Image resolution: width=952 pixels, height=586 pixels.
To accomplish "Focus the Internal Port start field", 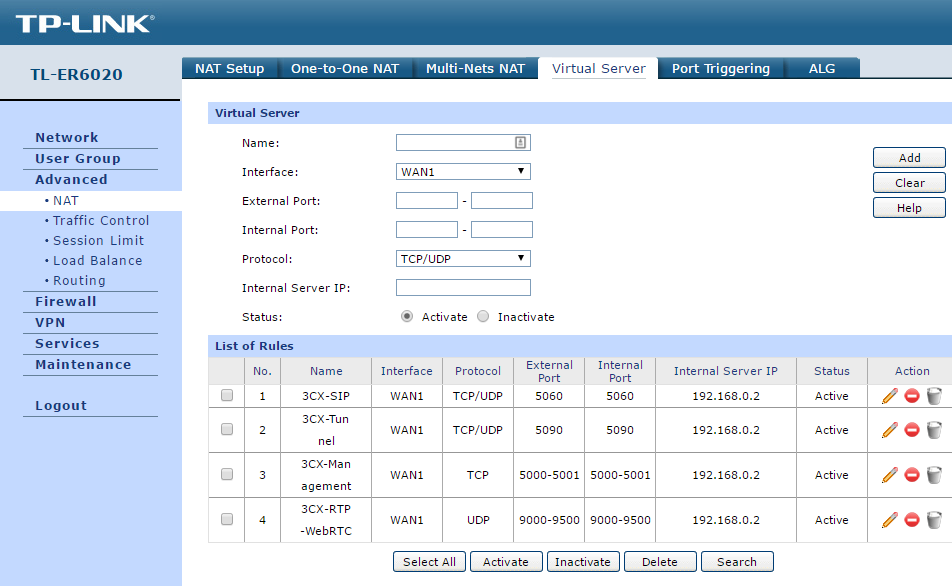I will point(427,230).
